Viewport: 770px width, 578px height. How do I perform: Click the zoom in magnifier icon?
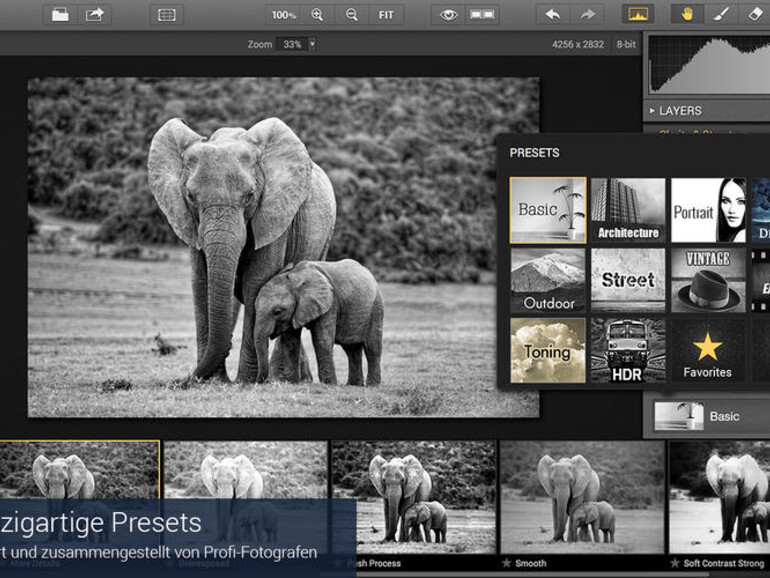318,15
